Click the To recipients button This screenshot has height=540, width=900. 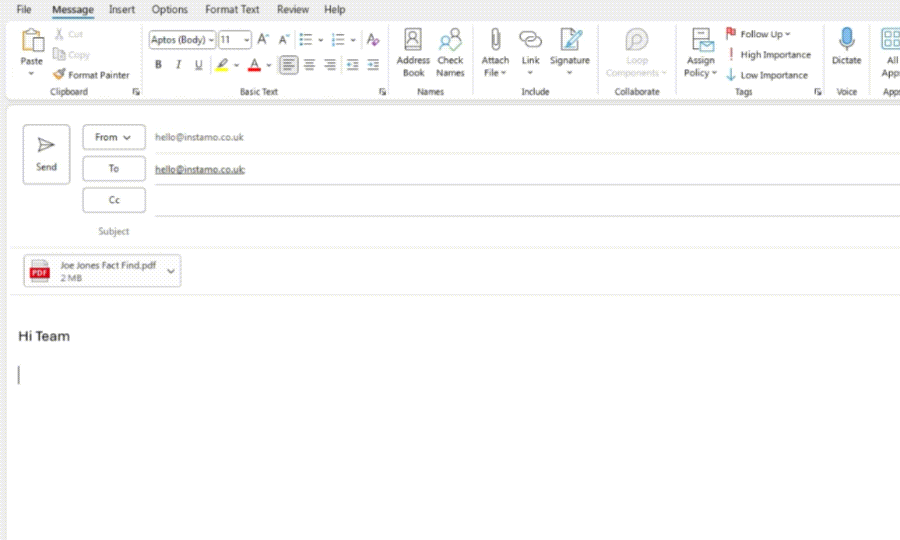(x=114, y=169)
